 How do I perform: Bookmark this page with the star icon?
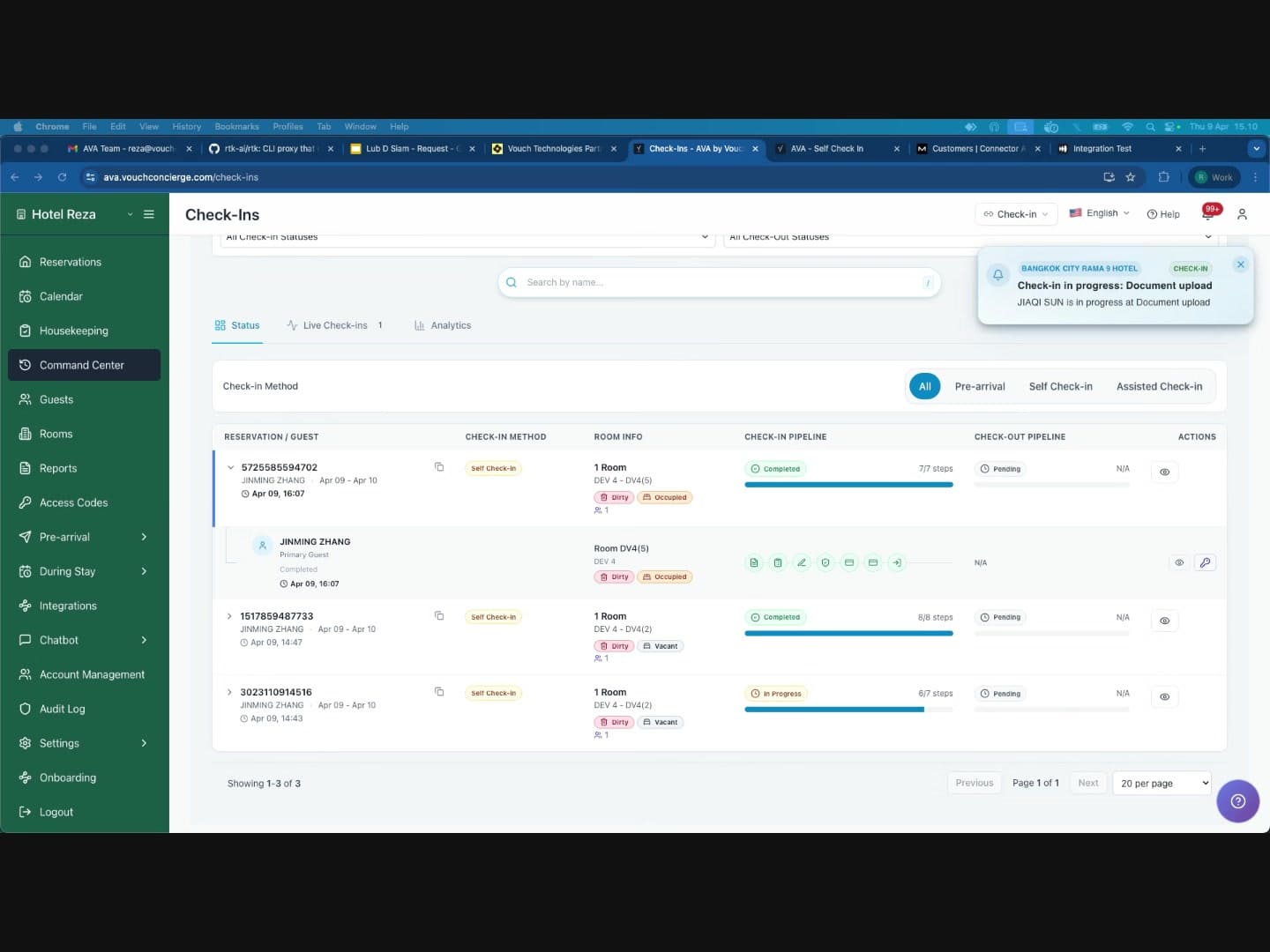click(1131, 177)
